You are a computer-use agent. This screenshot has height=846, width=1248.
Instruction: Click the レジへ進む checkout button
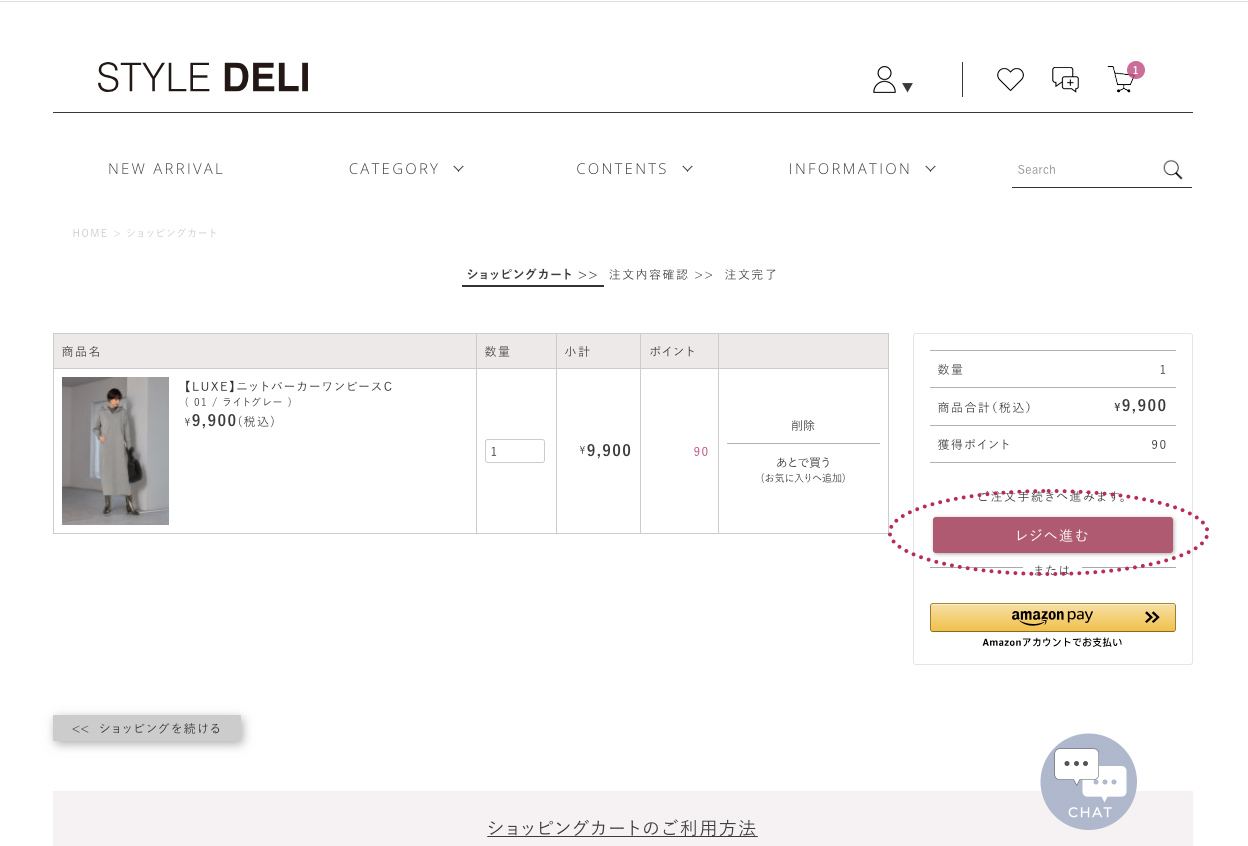pyautogui.click(x=1052, y=535)
